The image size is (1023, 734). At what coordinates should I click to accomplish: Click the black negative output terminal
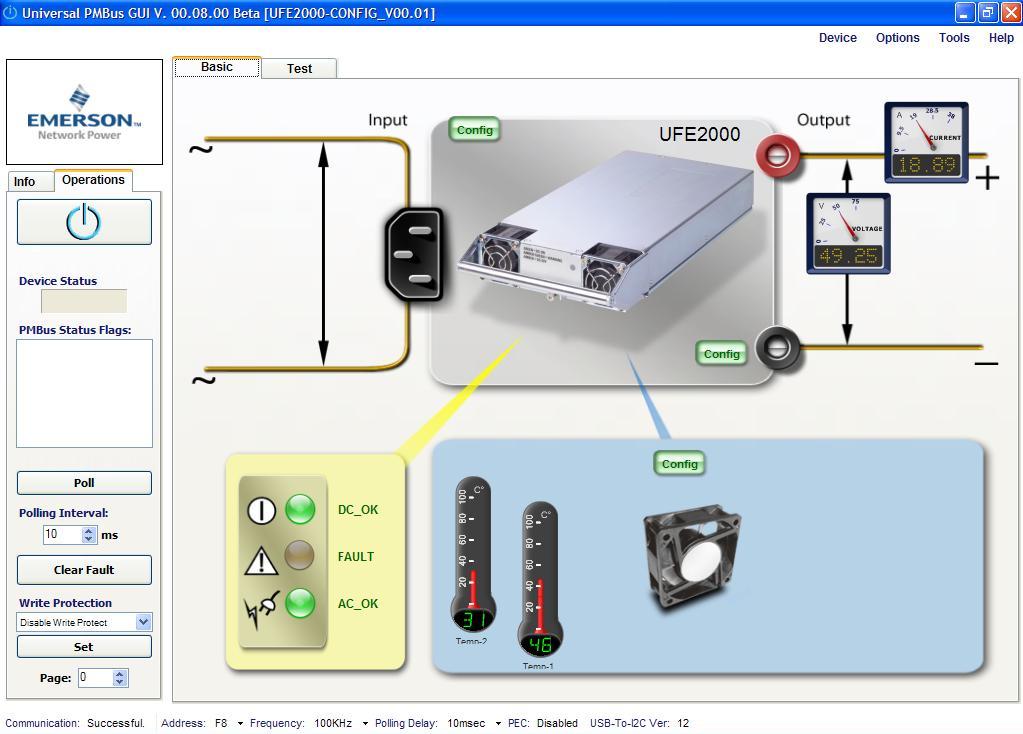coord(777,349)
